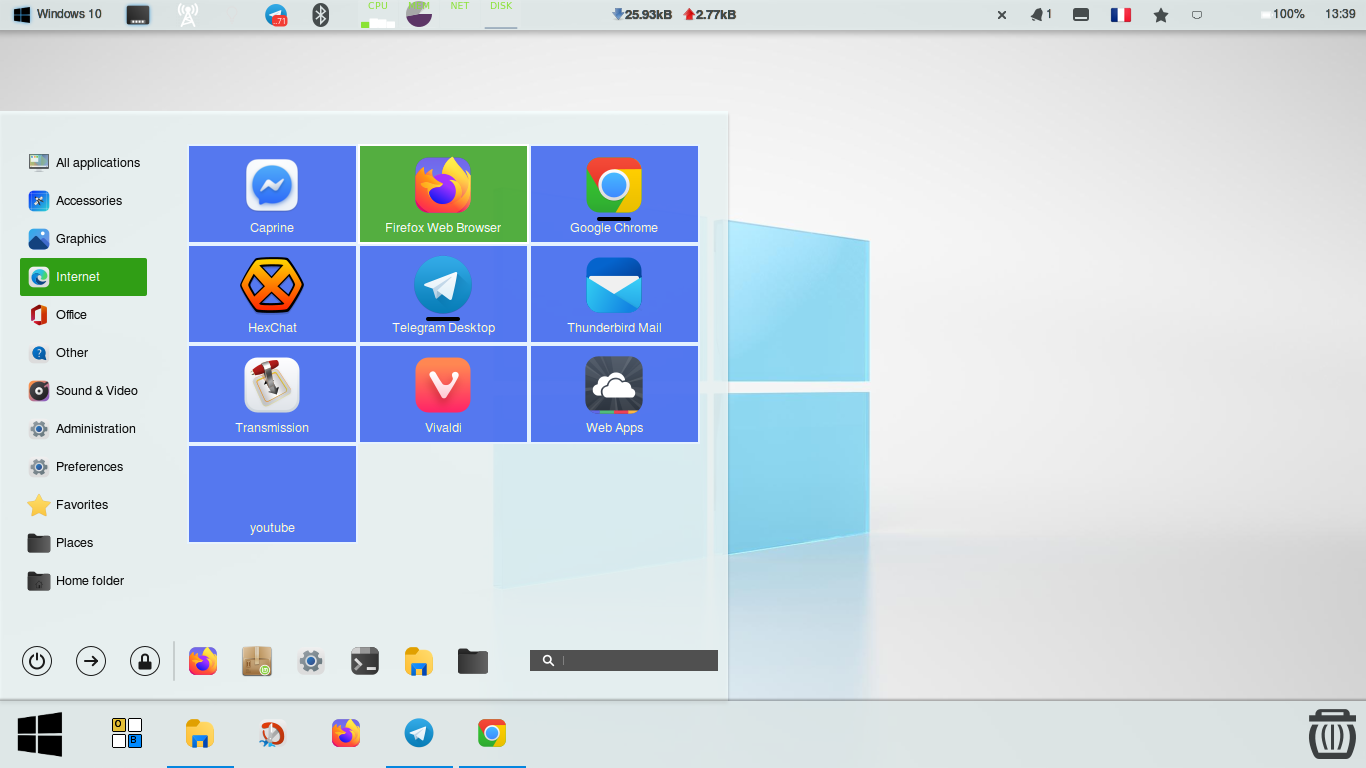Open the clock showing 13:39

[x=1340, y=15]
